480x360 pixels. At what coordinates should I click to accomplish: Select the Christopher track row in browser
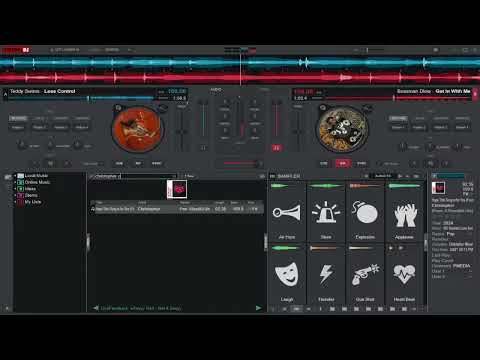click(176, 209)
